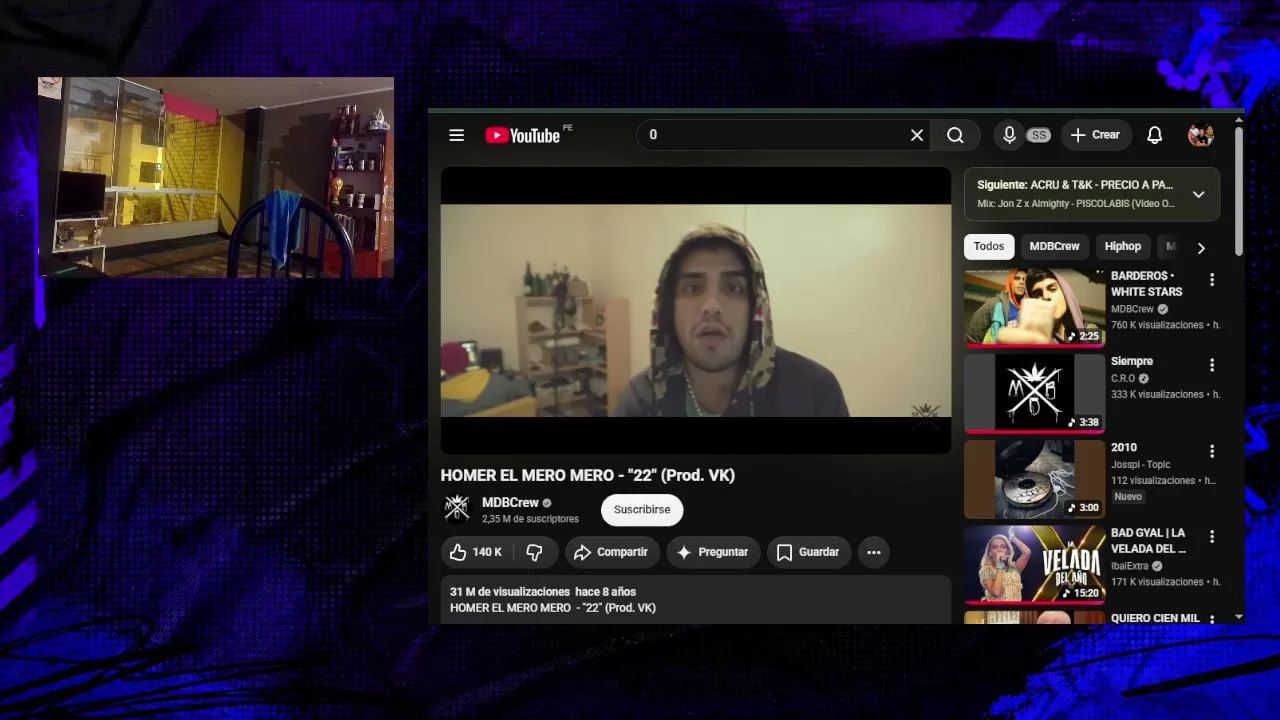
Task: Like the video with 140 K likes
Action: [476, 552]
